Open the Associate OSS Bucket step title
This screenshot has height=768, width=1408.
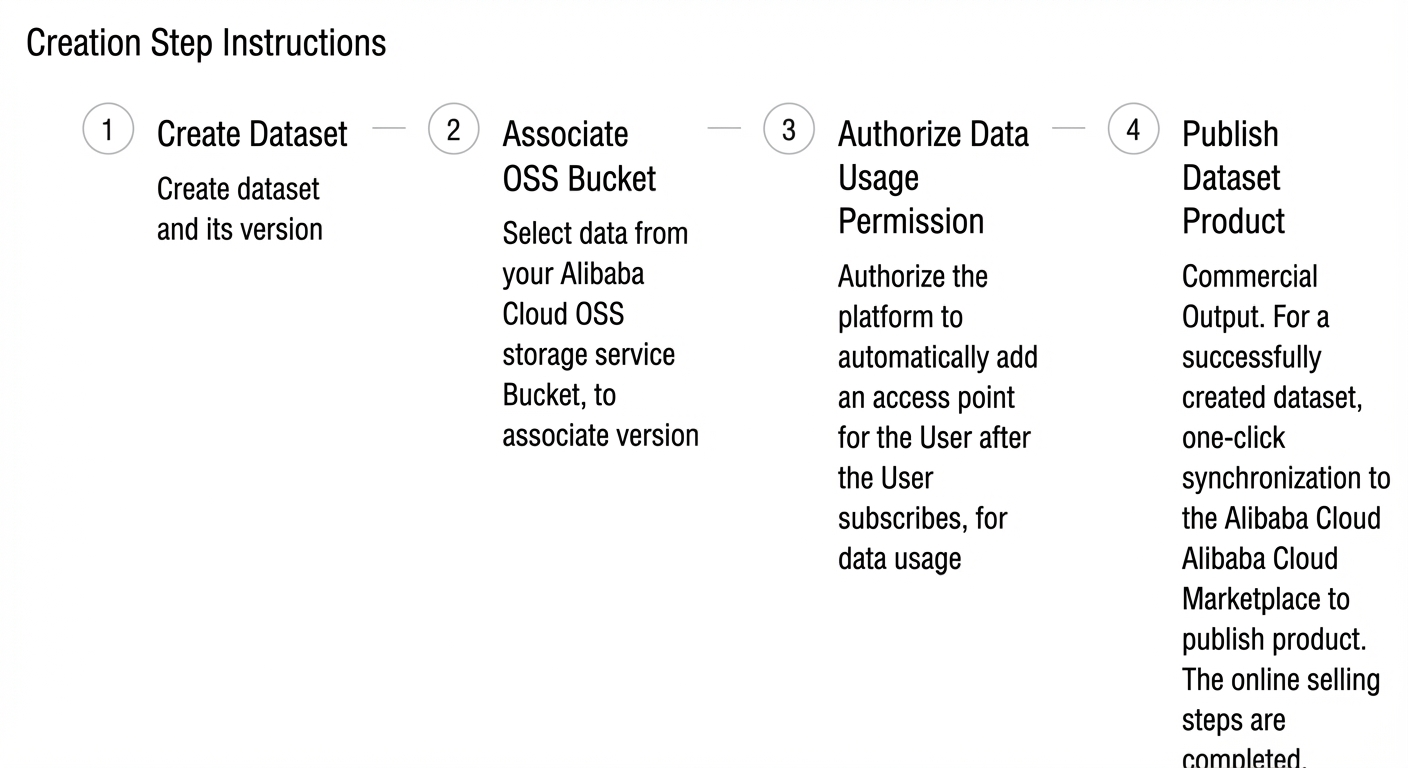coord(579,156)
